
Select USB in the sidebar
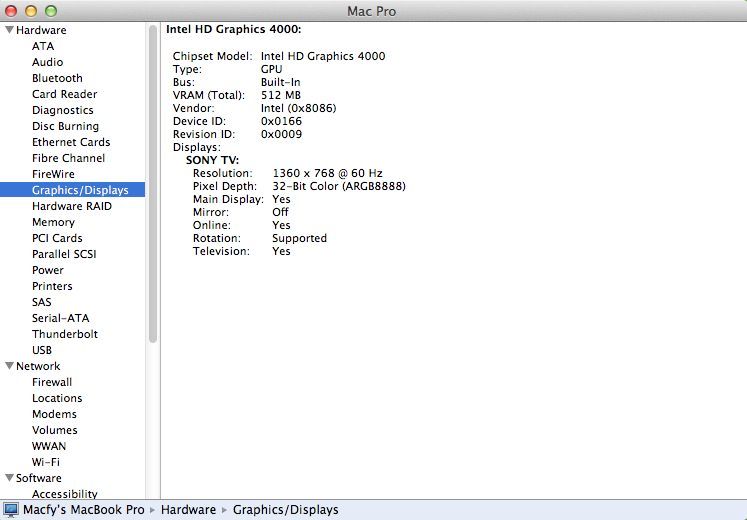(x=42, y=350)
